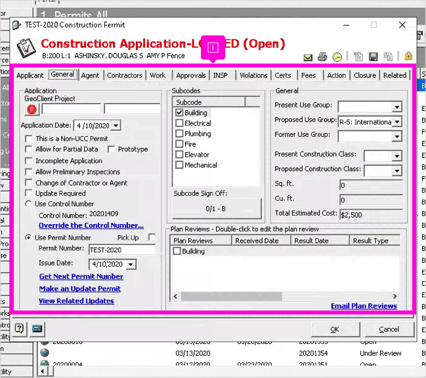Select Use Permit Number radio button
This screenshot has width=426, height=378.
click(29, 237)
